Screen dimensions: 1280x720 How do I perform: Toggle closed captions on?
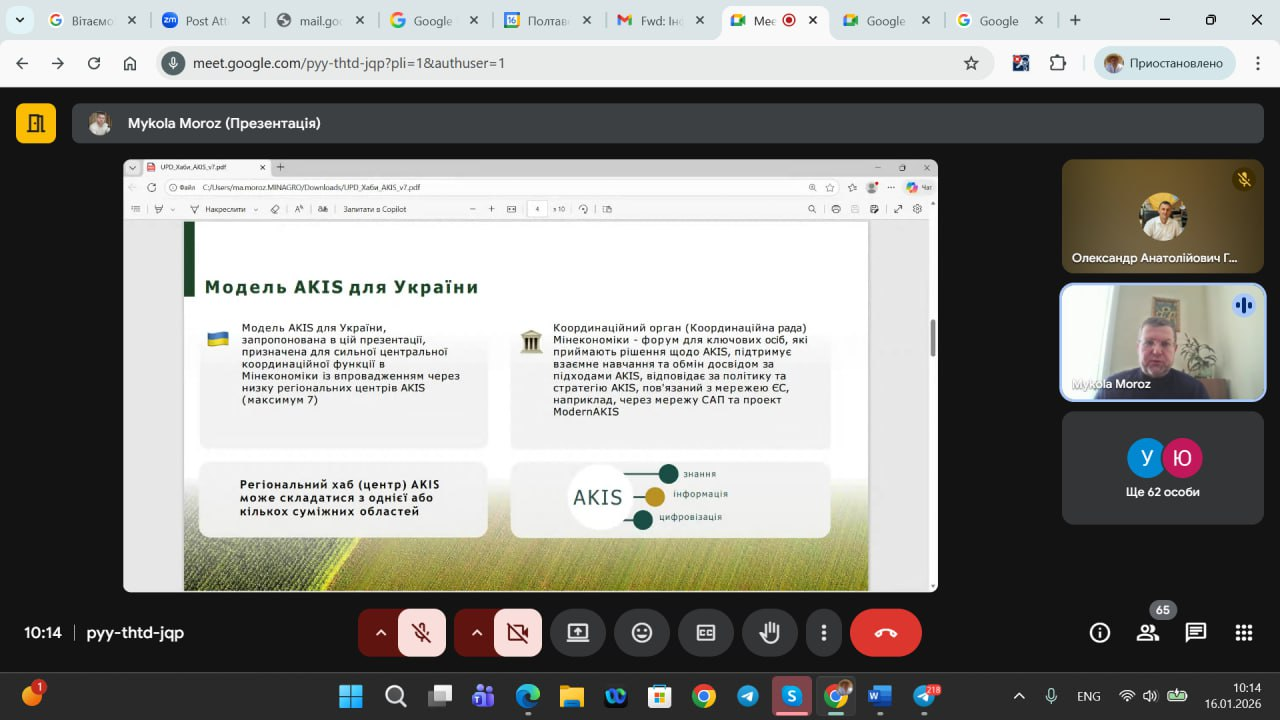(706, 632)
